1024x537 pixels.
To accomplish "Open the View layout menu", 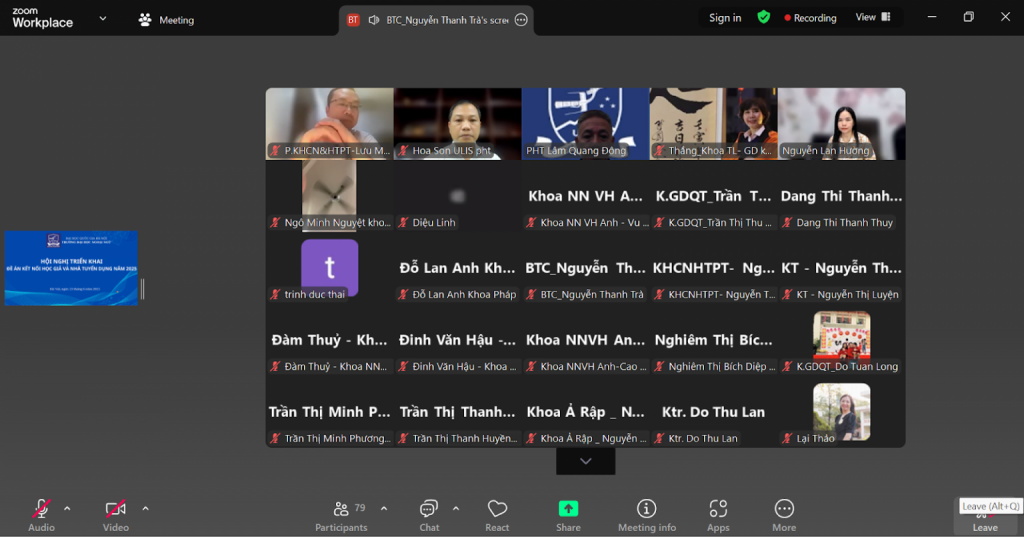I will pos(872,17).
